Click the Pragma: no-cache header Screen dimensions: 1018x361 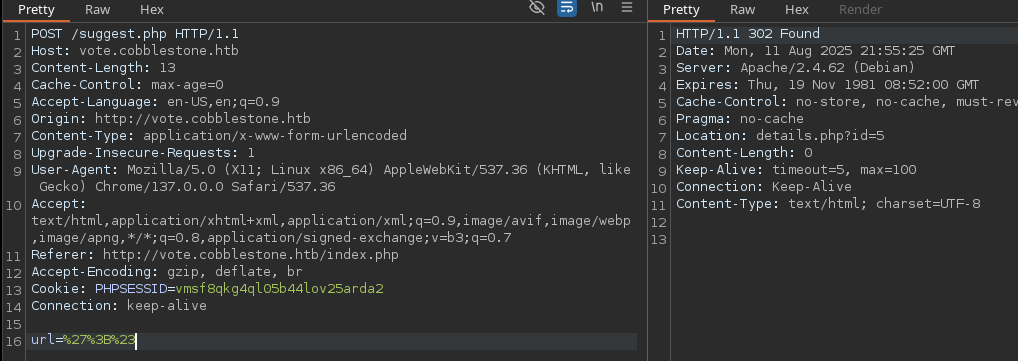(739, 119)
